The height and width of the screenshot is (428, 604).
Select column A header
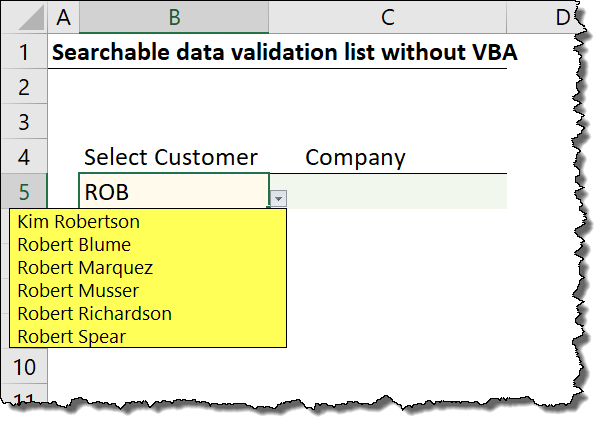click(x=63, y=17)
